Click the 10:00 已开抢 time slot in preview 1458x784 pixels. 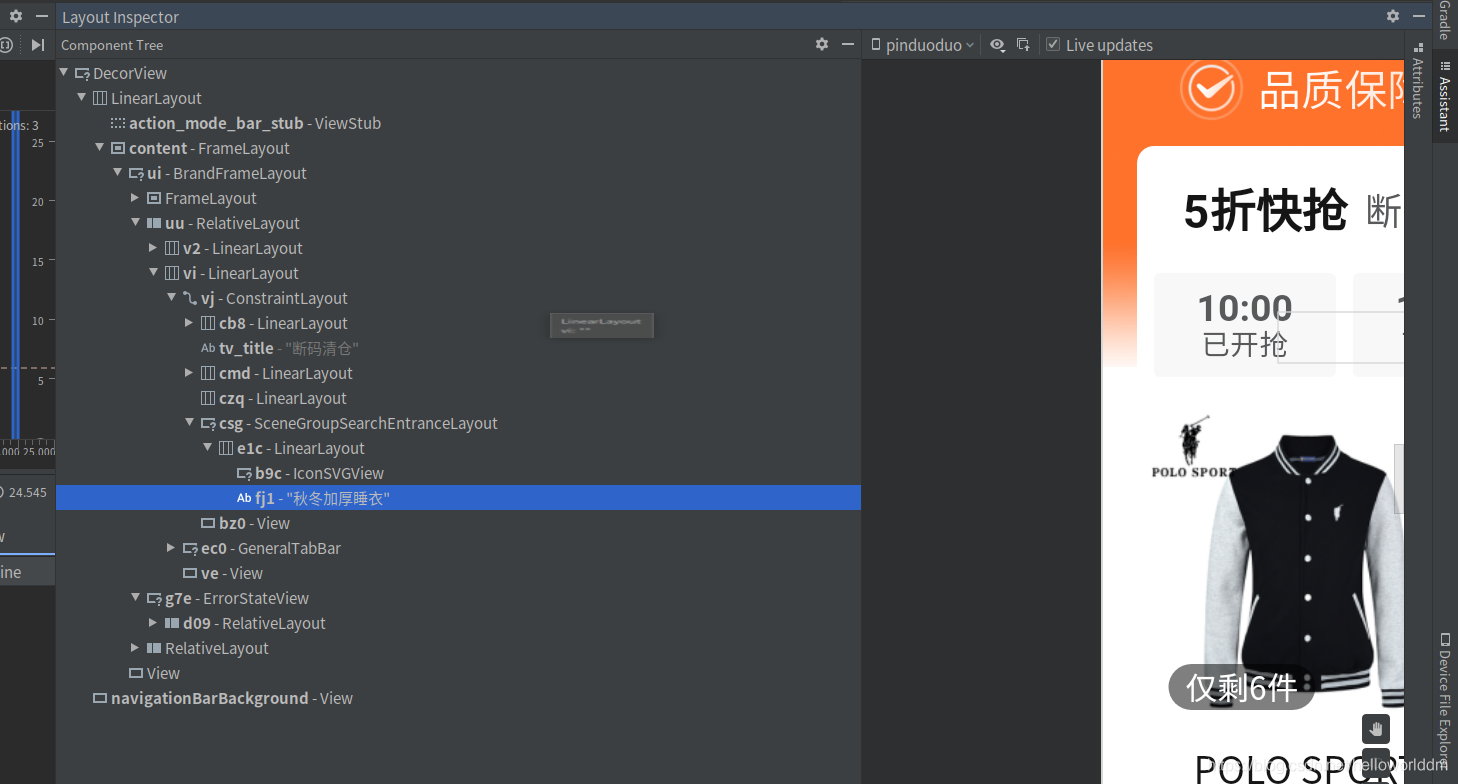(x=1244, y=325)
